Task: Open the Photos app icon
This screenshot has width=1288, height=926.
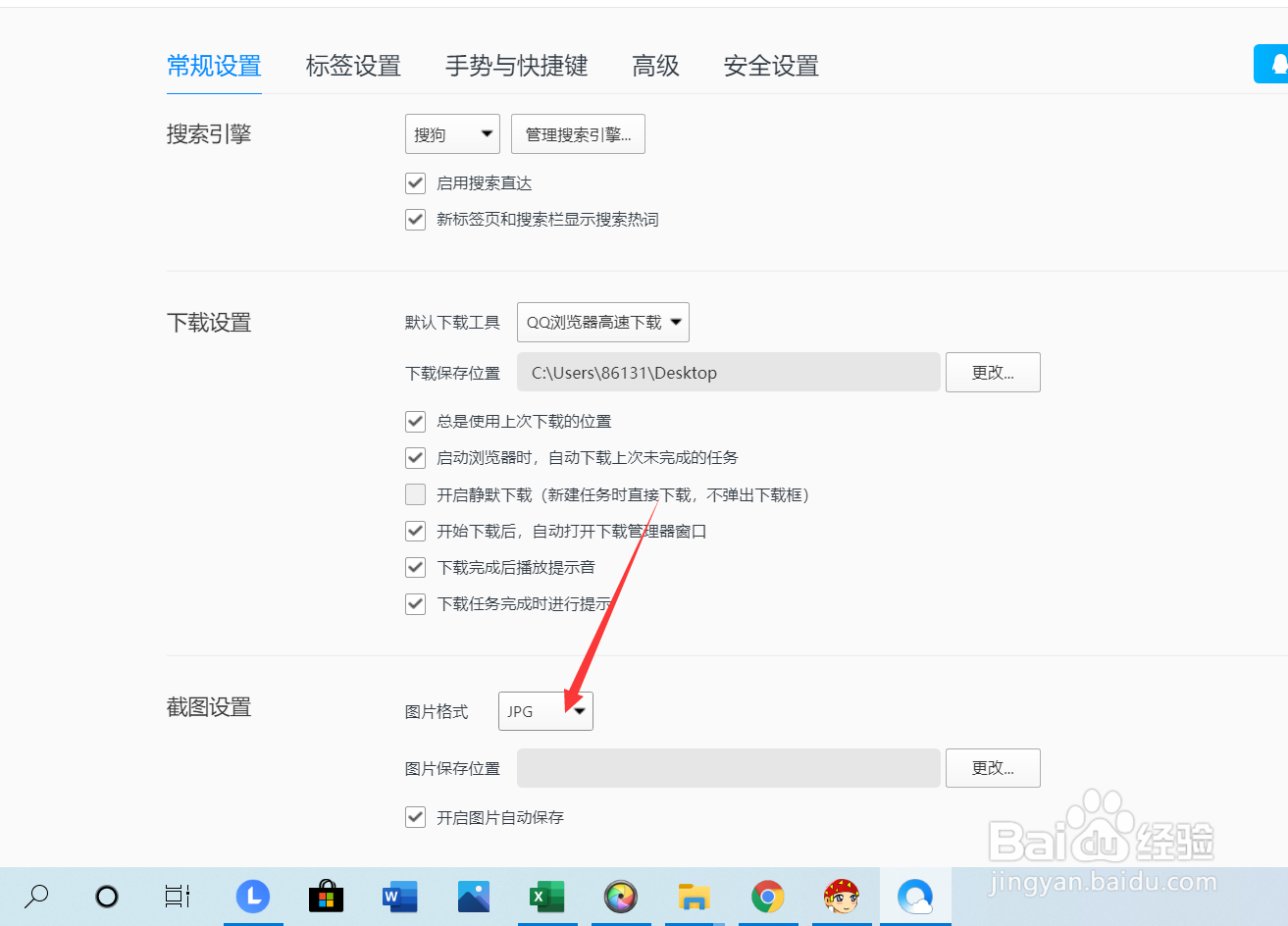Action: [x=474, y=897]
